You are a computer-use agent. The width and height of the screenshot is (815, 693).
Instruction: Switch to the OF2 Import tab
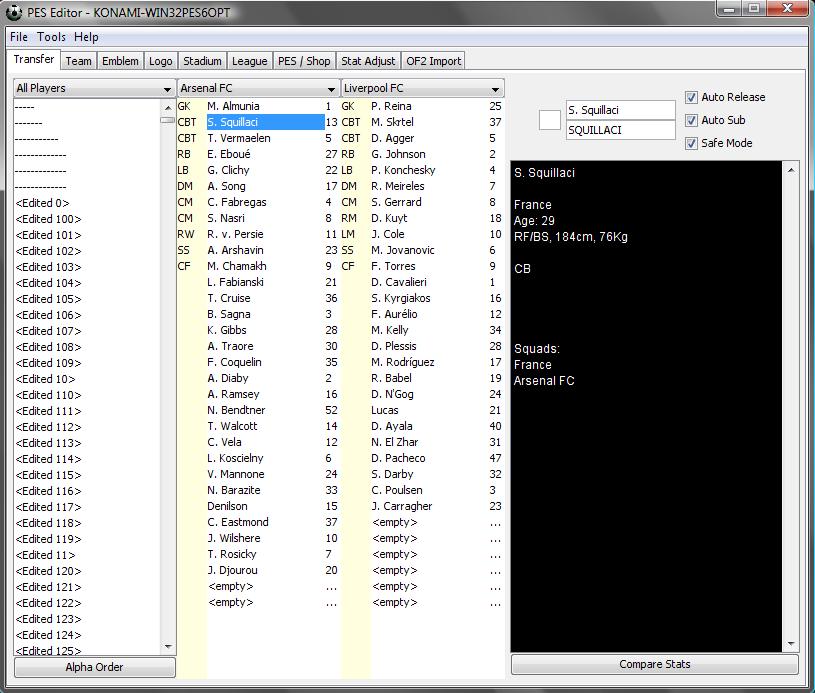[433, 61]
